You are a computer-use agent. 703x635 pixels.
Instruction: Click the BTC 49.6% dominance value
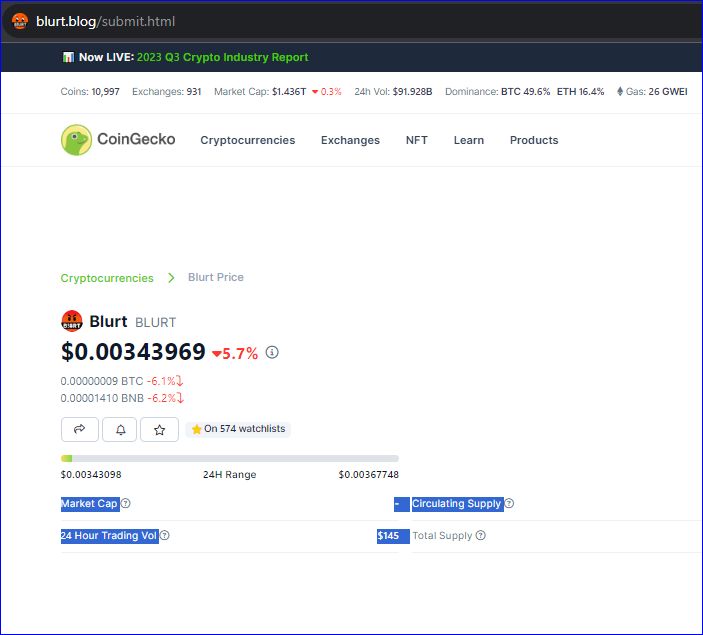click(525, 91)
